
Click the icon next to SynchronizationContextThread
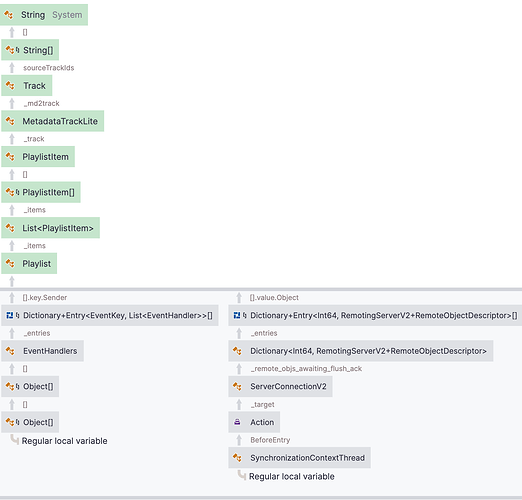pyautogui.click(x=237, y=458)
